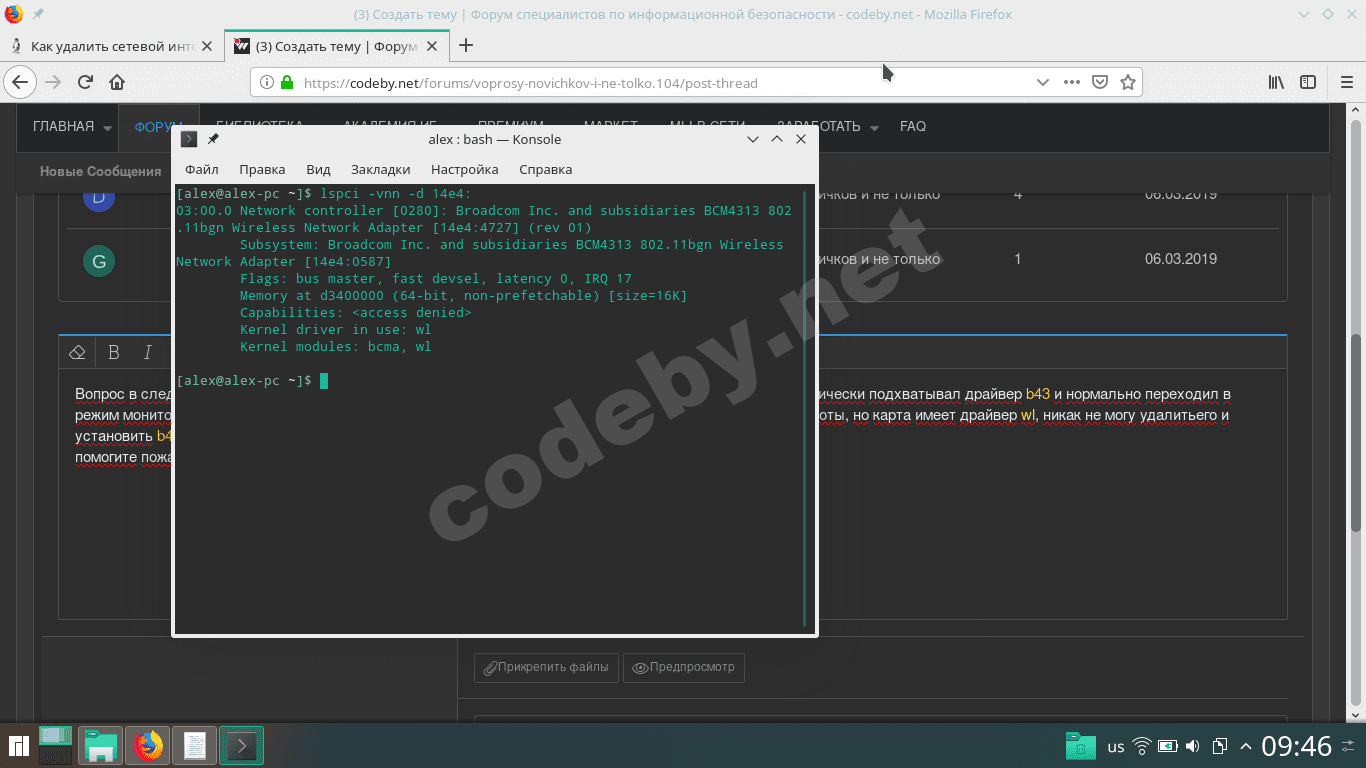Screen dimensions: 1366x768
Task: Toggle the Firefox sidebar view
Action: [x=1307, y=83]
